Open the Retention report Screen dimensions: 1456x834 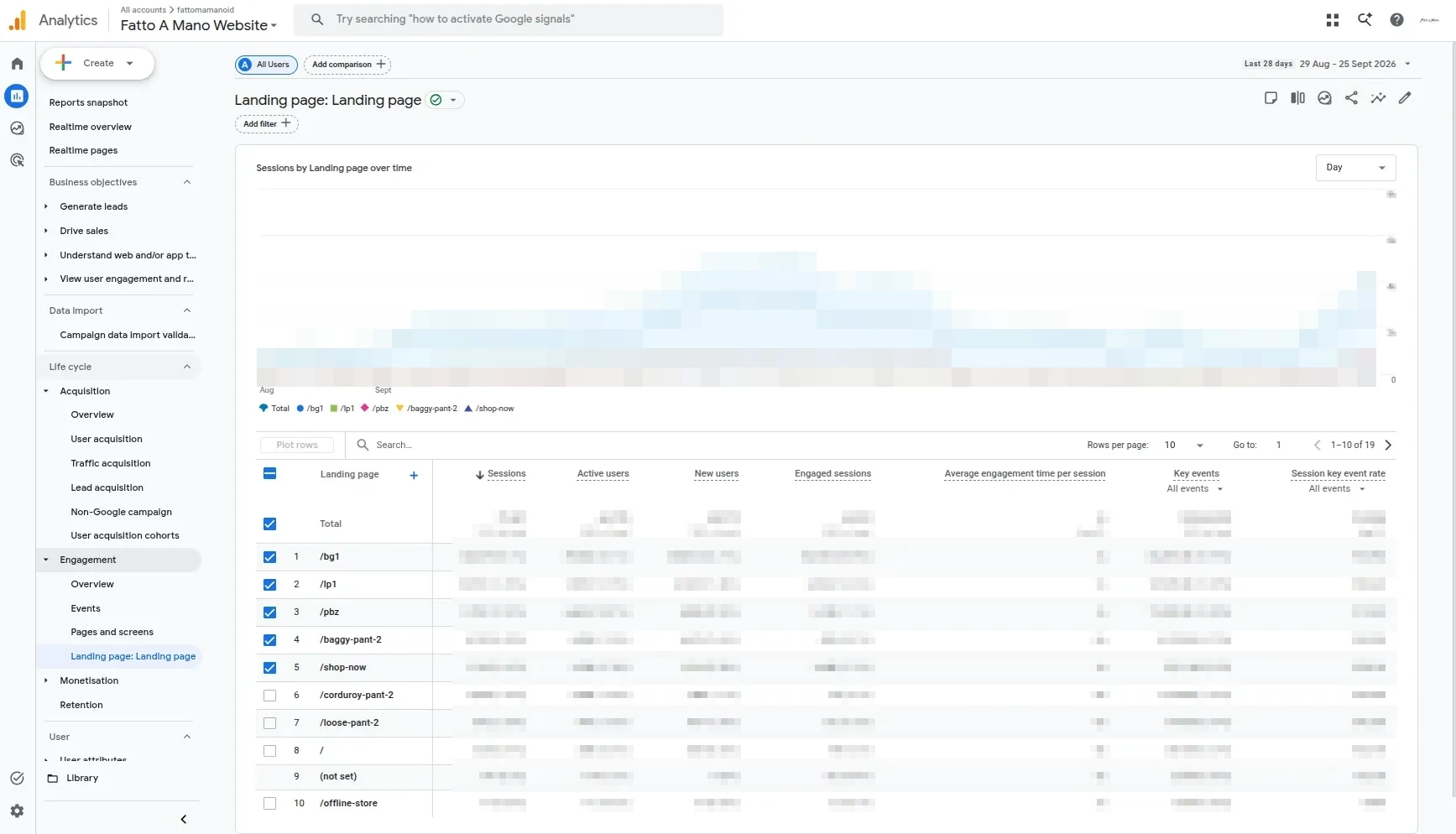[81, 706]
